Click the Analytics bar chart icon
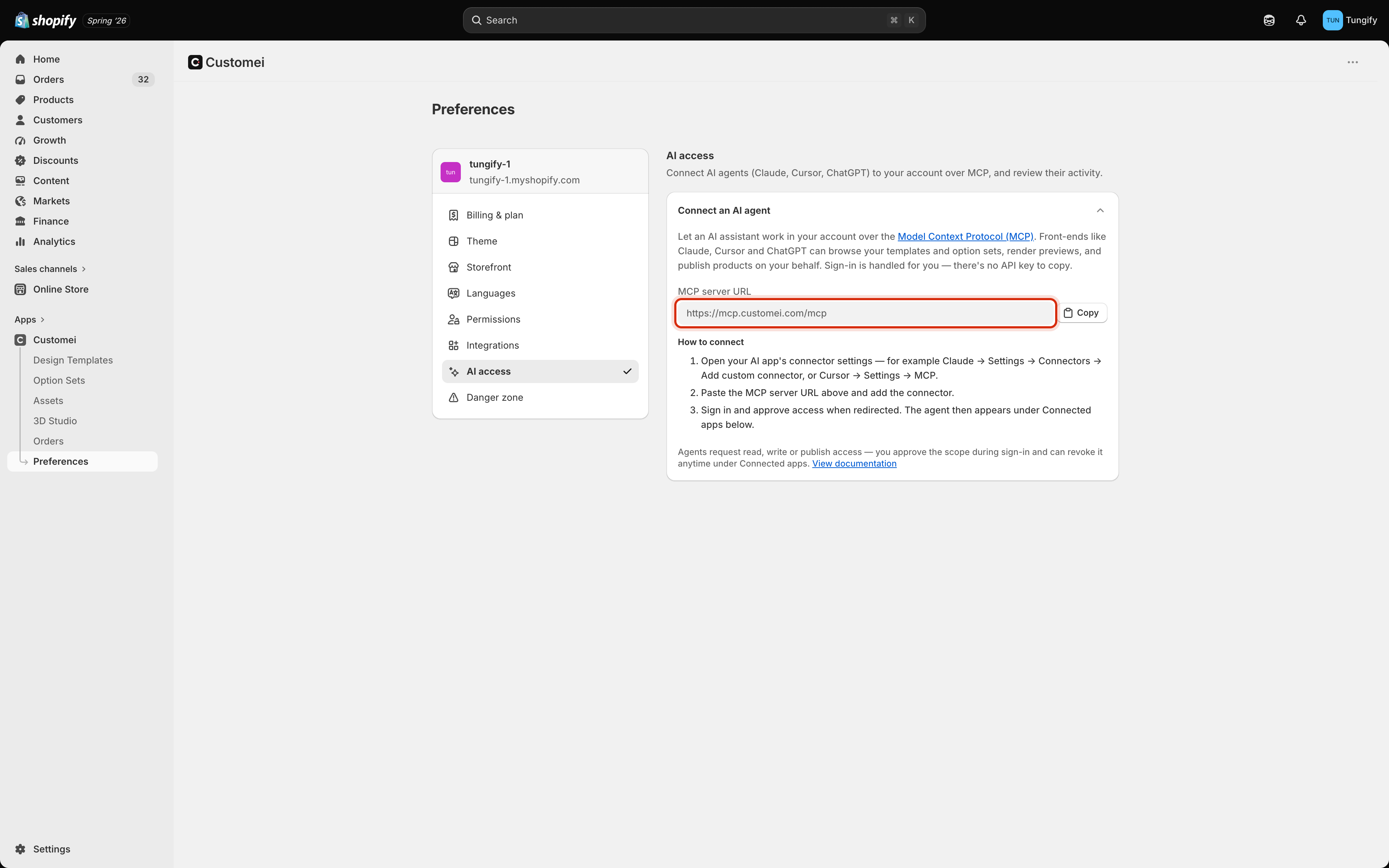The height and width of the screenshot is (868, 1389). point(21,242)
